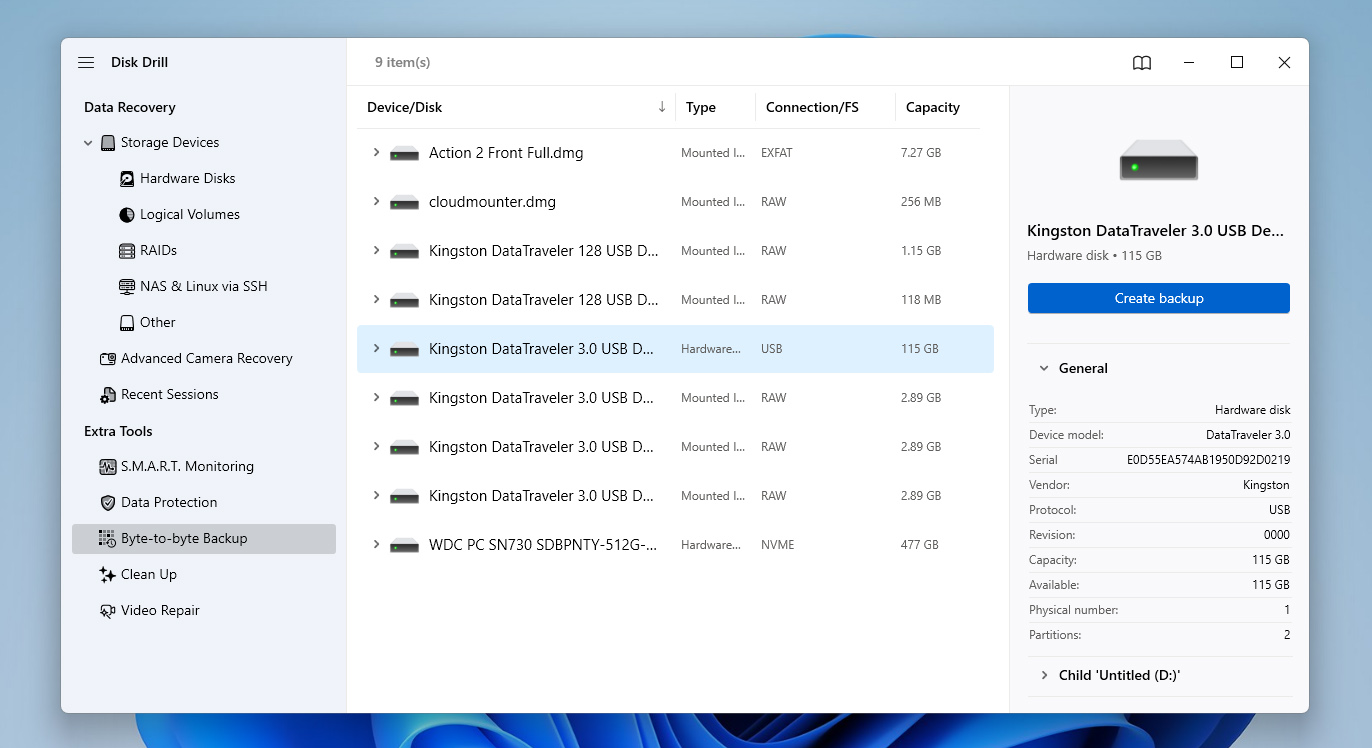
Task: Launch S.M.A.R.T. Monitoring tool
Action: 190,466
